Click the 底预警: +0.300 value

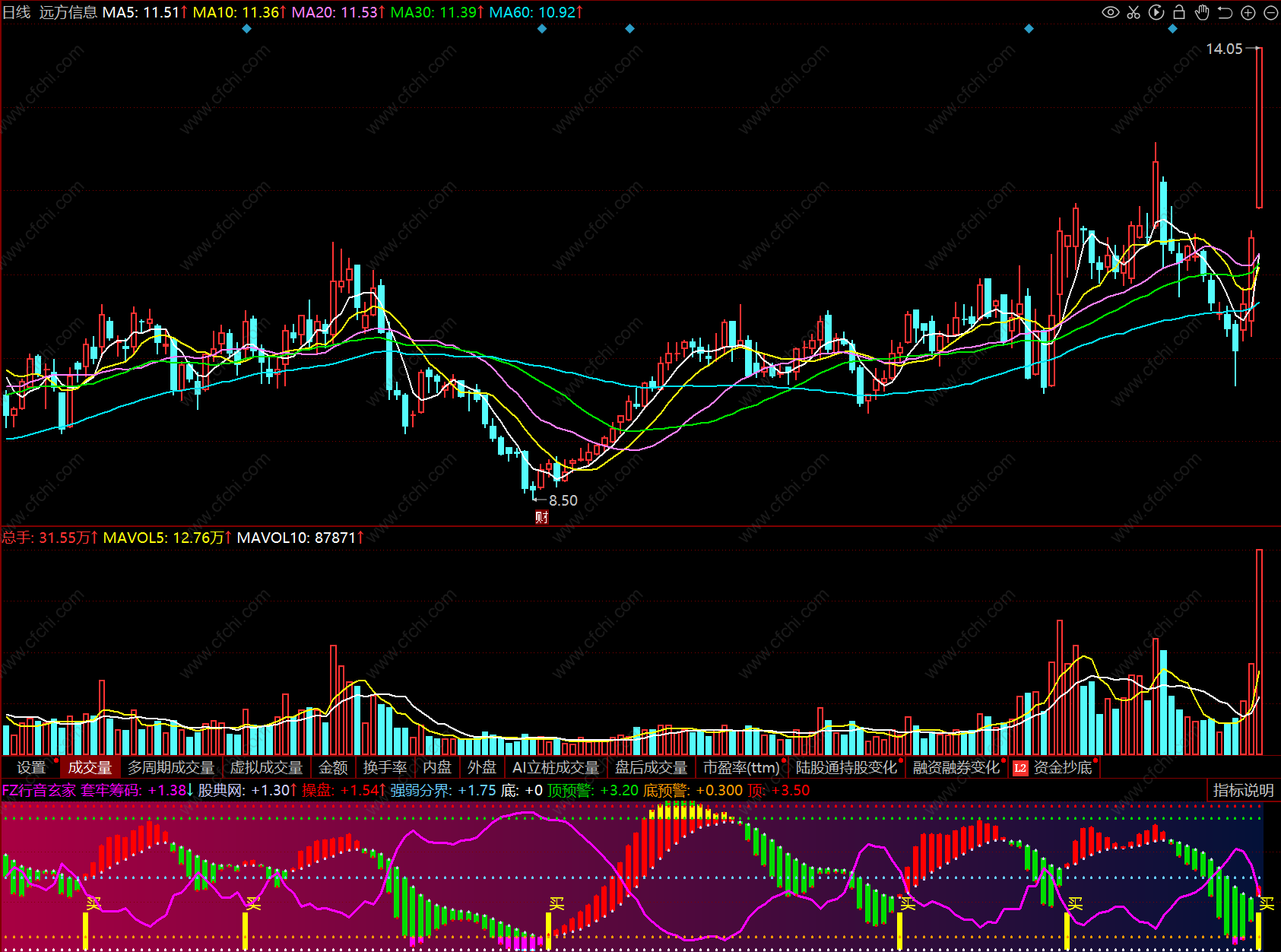click(693, 790)
